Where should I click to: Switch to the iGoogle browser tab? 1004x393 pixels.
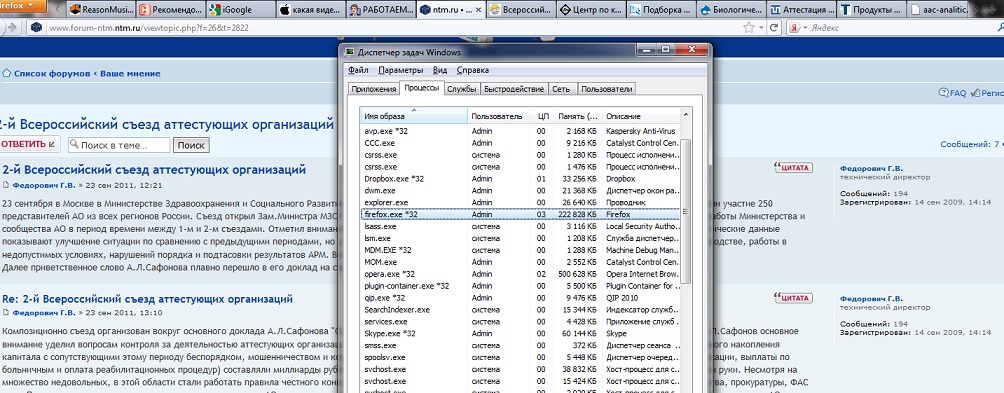[240, 10]
